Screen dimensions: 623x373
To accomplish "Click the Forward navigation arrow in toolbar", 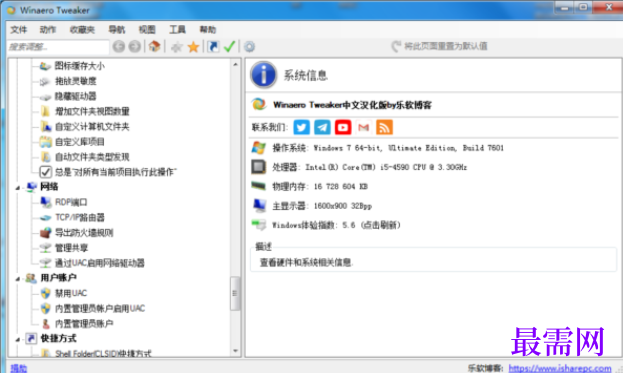I will coord(135,46).
